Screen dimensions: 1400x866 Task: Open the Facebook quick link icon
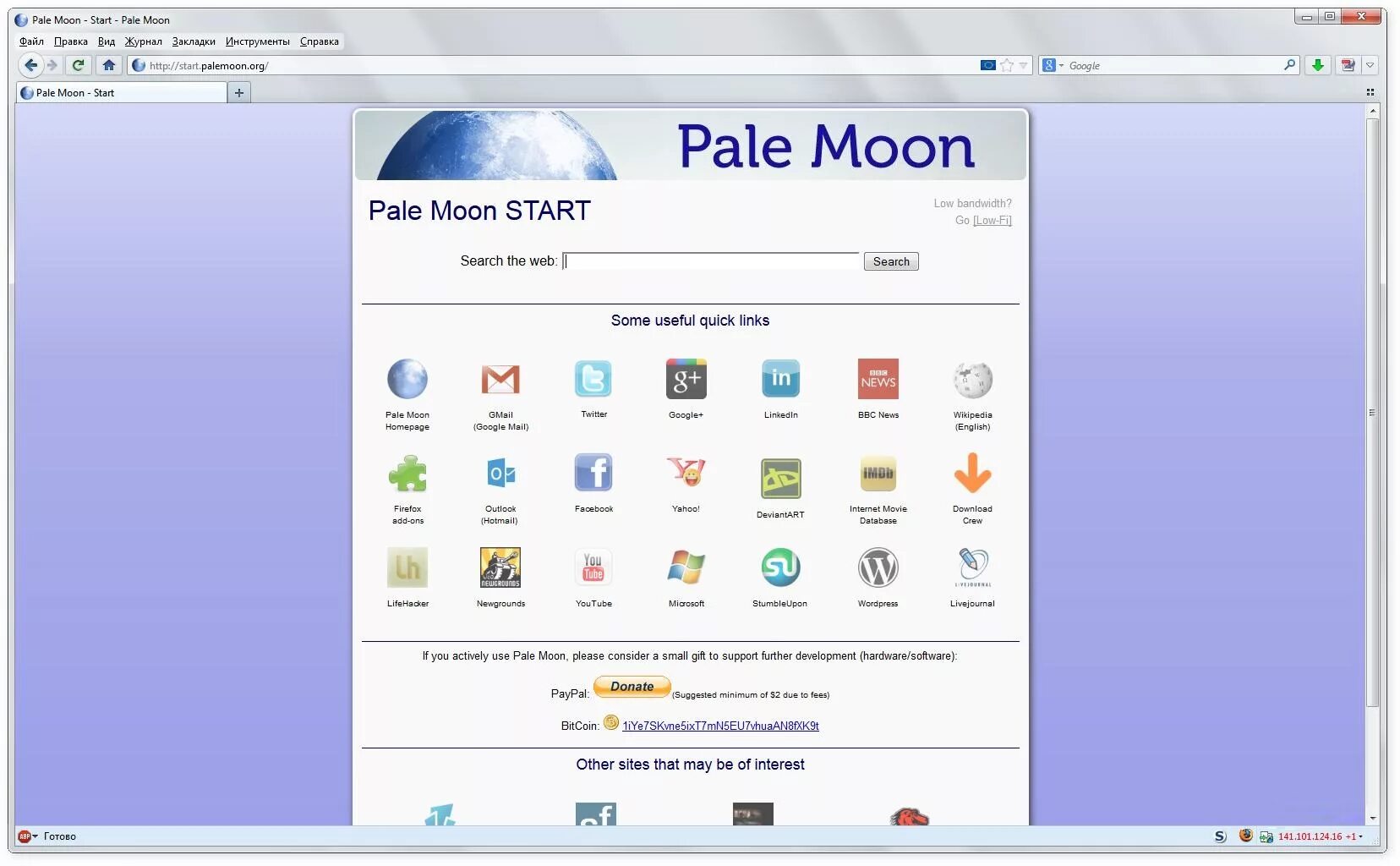pos(593,473)
